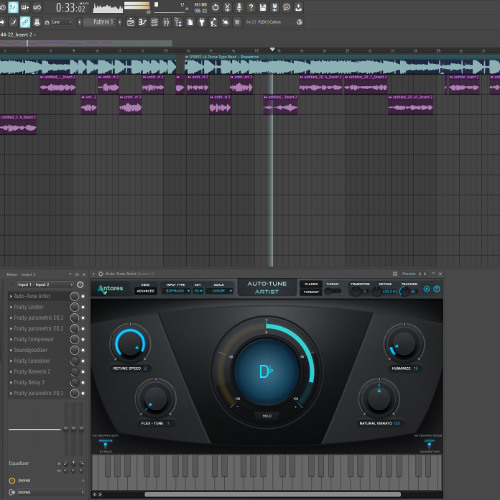Viewport: 500px width, 500px height.
Task: Open the help question mark icon
Action: click(251, 7)
